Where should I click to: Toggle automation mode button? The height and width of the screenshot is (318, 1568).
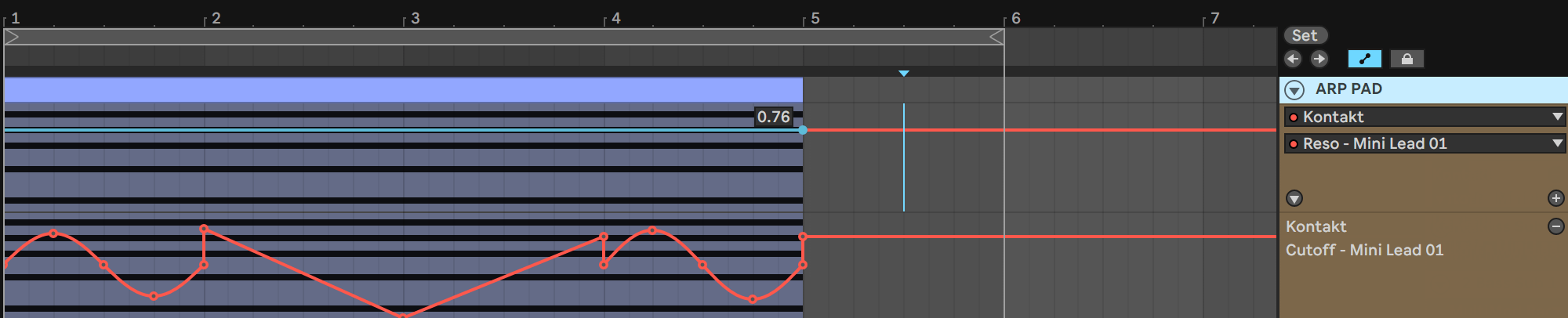coord(1365,59)
